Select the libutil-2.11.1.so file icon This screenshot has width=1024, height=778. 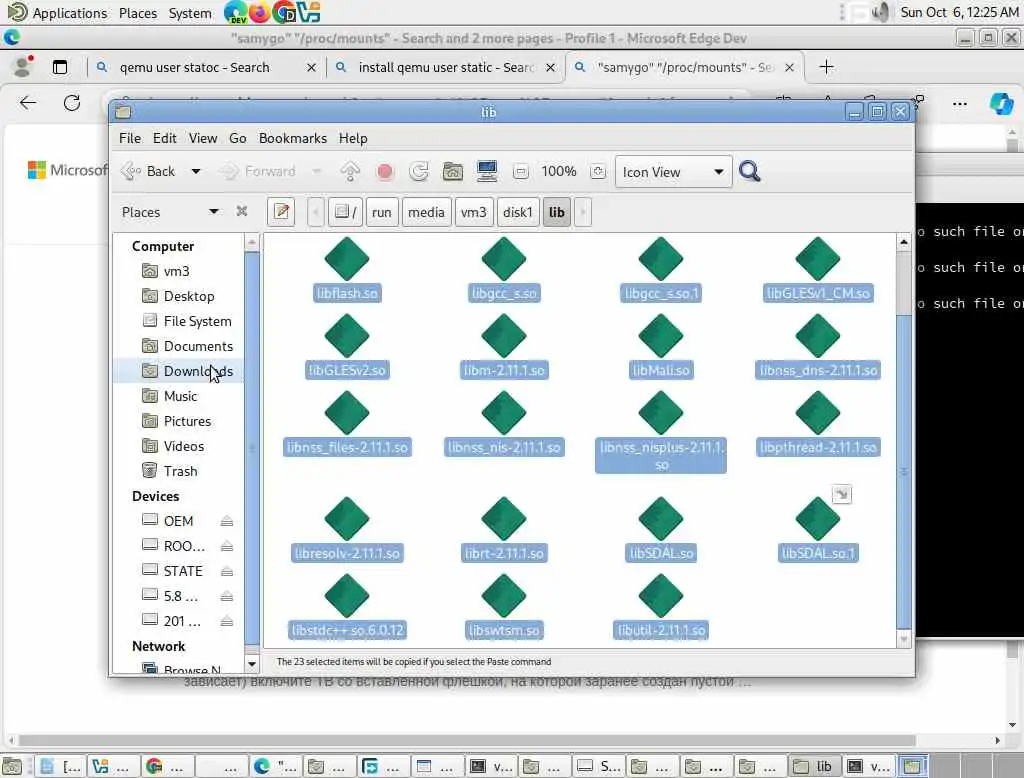click(661, 596)
